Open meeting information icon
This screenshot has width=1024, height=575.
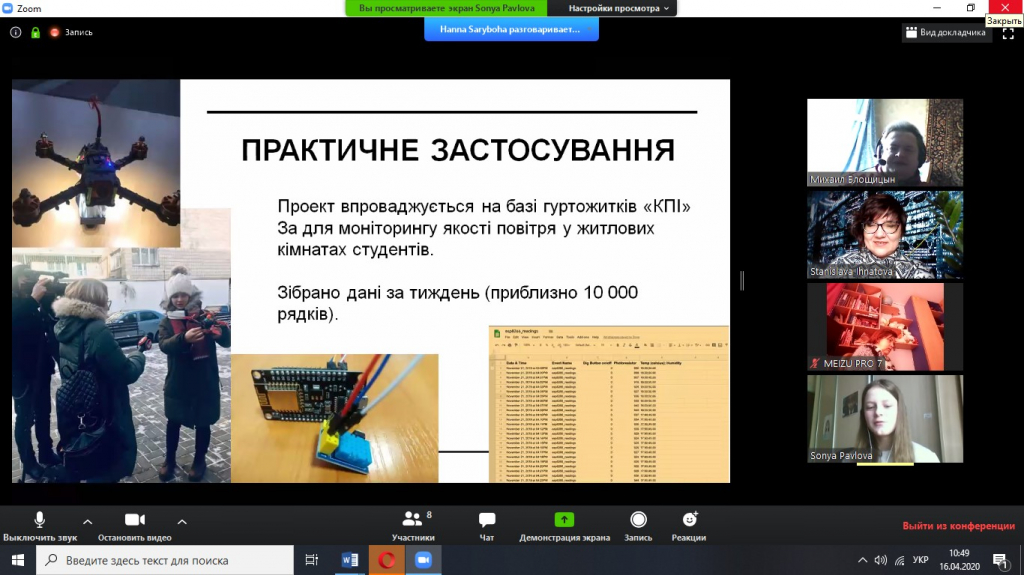point(16,32)
